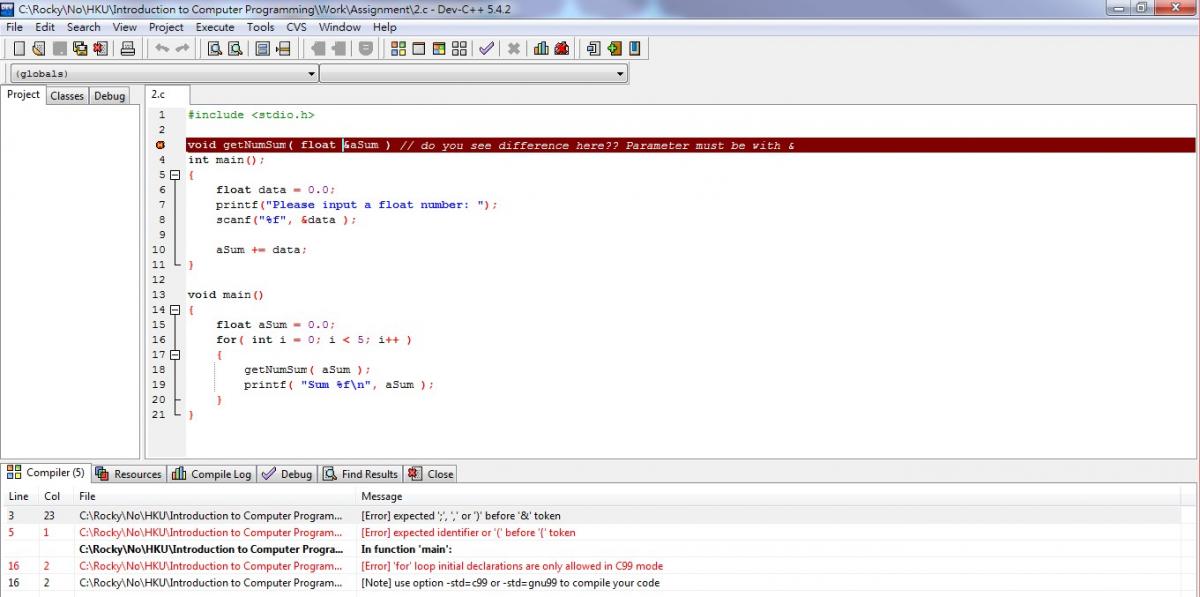This screenshot has height=597, width=1200.
Task: Select the C99 mode error row
Action: (510, 566)
